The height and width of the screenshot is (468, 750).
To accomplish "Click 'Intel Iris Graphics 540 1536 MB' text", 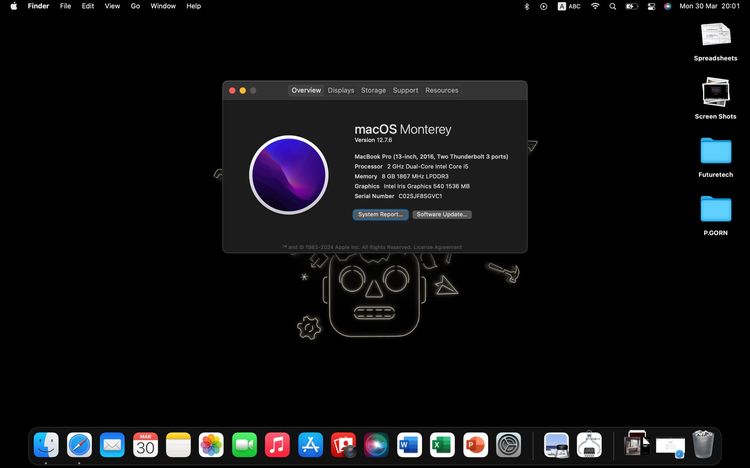I will point(427,186).
